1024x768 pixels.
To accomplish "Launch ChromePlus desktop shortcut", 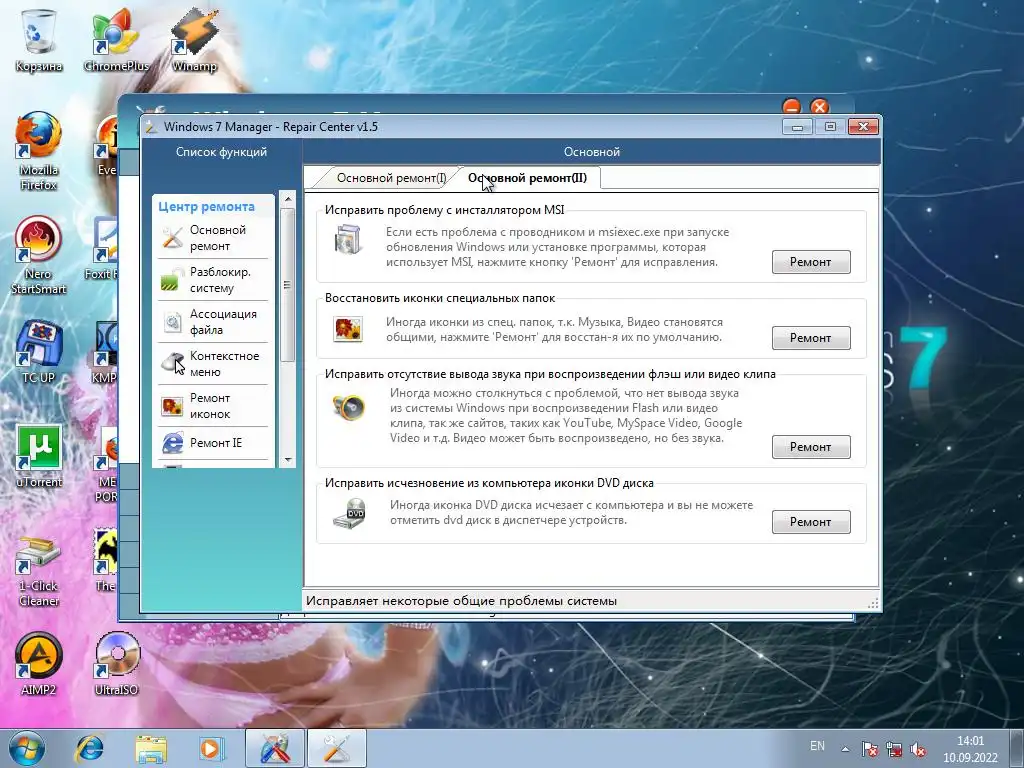I will [x=116, y=39].
